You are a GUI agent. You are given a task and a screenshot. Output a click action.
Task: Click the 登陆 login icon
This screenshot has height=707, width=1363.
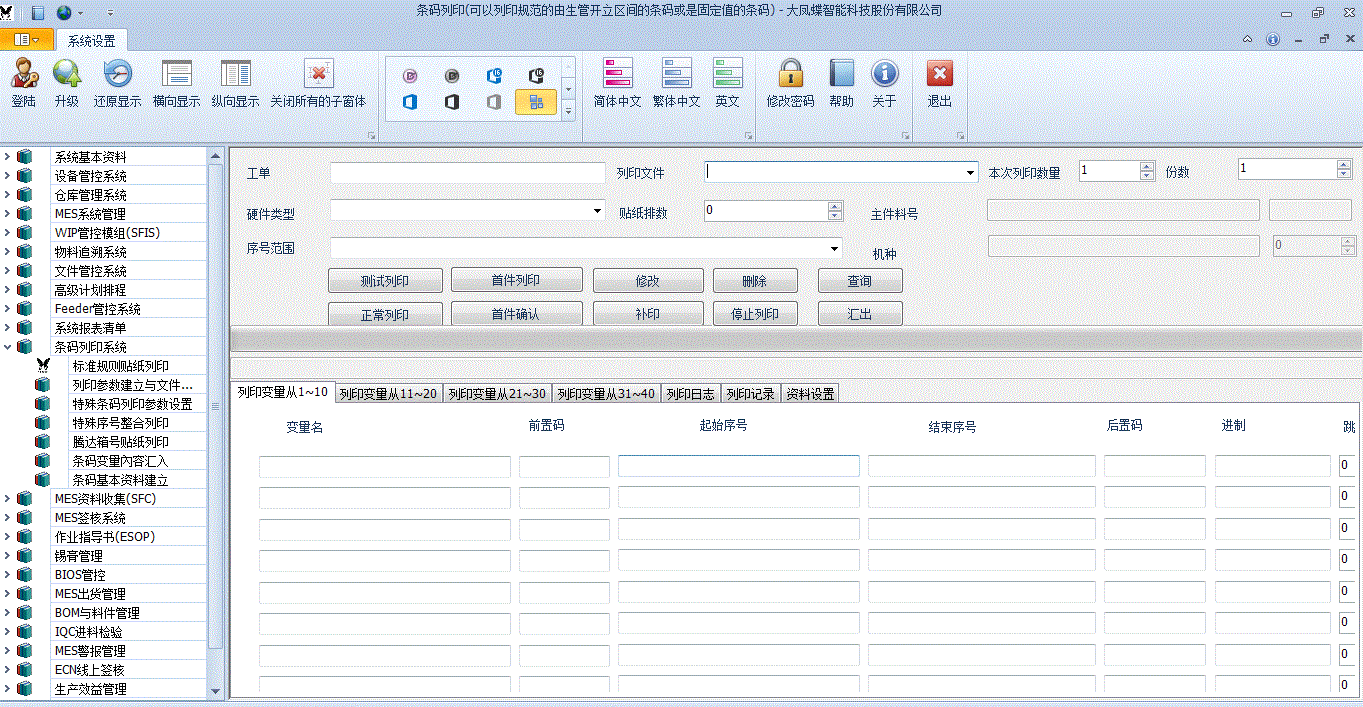coord(24,75)
